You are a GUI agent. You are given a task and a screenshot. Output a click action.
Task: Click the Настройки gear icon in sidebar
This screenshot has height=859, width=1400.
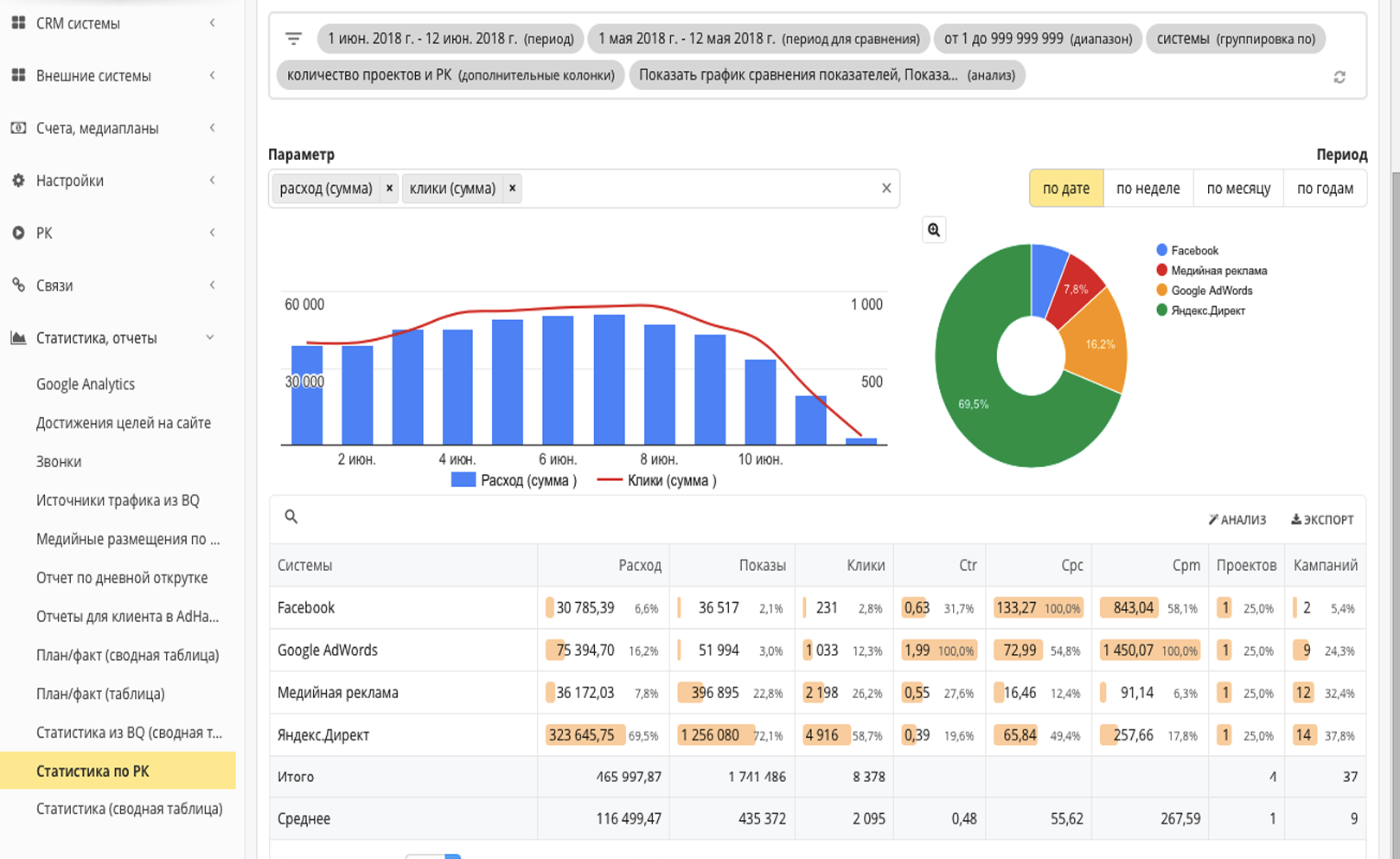point(18,180)
